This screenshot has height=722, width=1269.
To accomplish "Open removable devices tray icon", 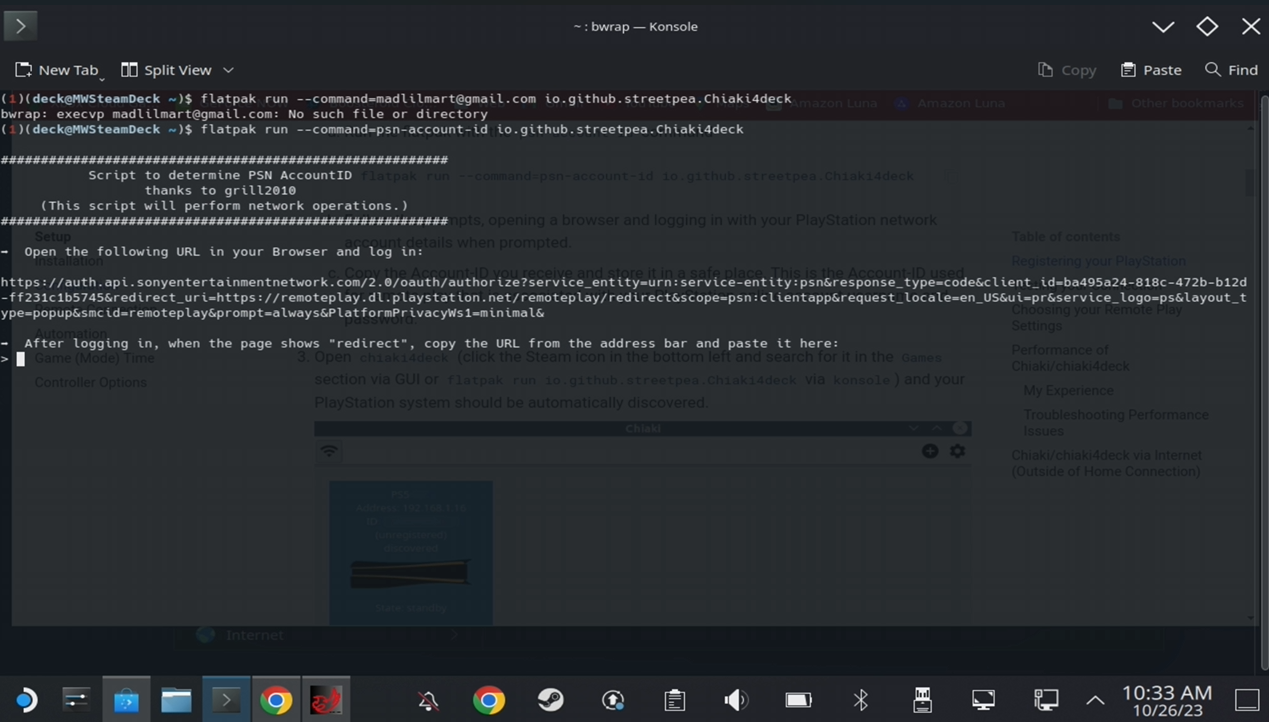I will [x=922, y=700].
